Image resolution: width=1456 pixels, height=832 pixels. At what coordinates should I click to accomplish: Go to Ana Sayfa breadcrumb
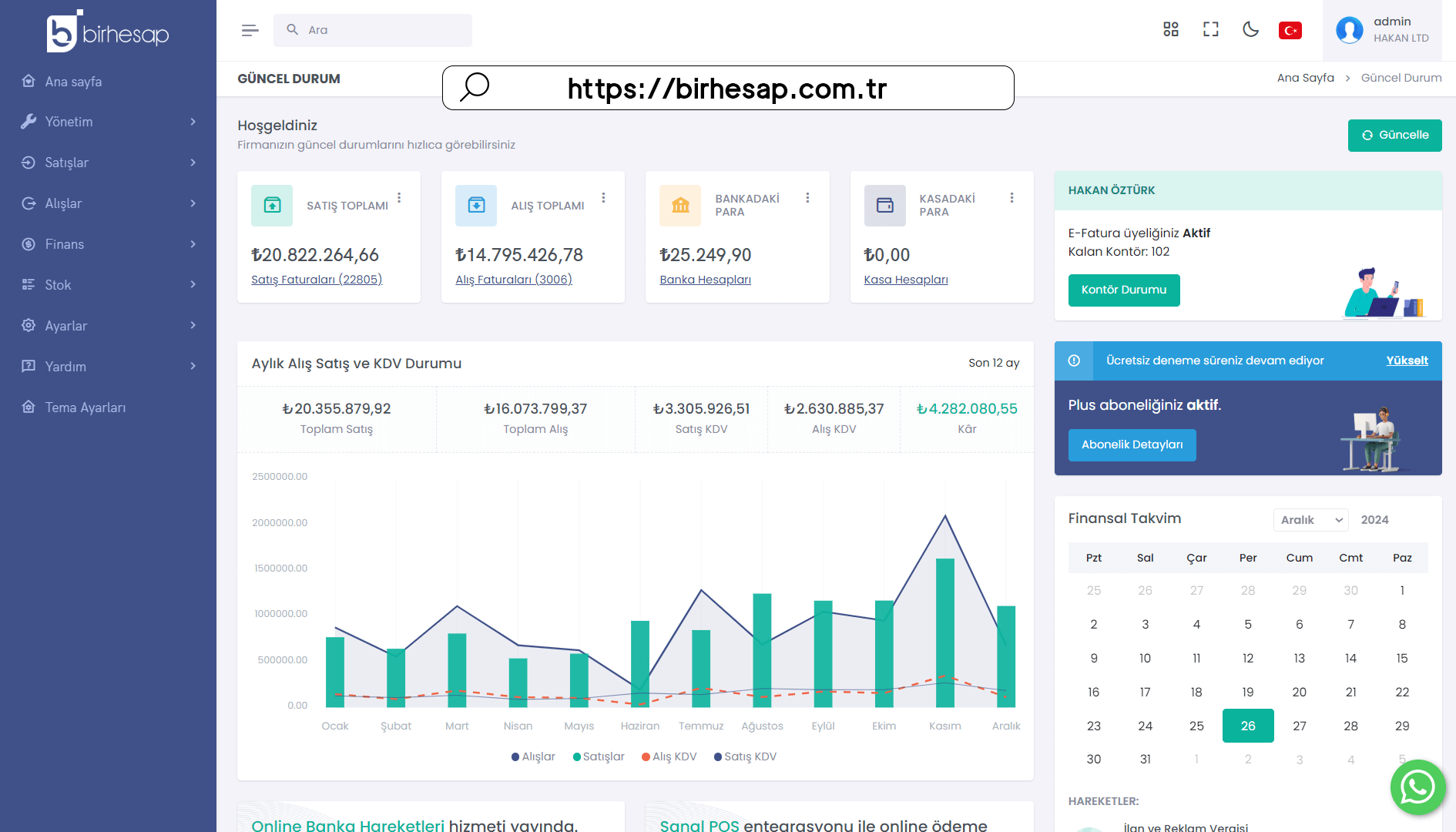(x=1306, y=78)
